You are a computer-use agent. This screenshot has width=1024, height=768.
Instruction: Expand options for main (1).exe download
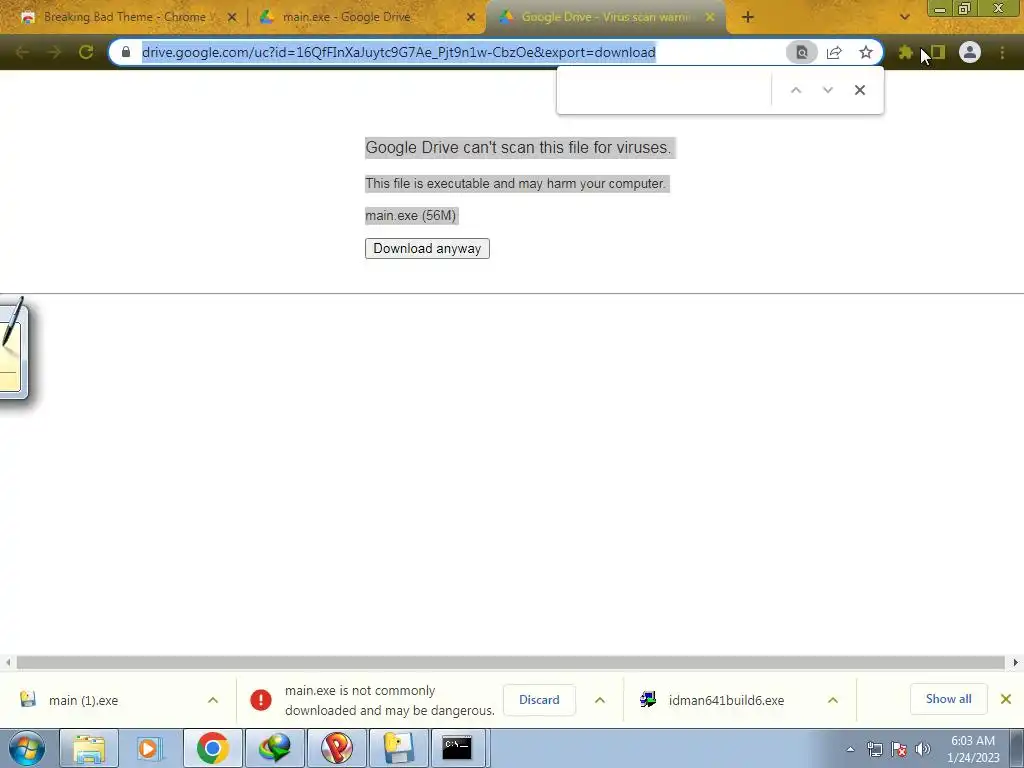click(213, 700)
